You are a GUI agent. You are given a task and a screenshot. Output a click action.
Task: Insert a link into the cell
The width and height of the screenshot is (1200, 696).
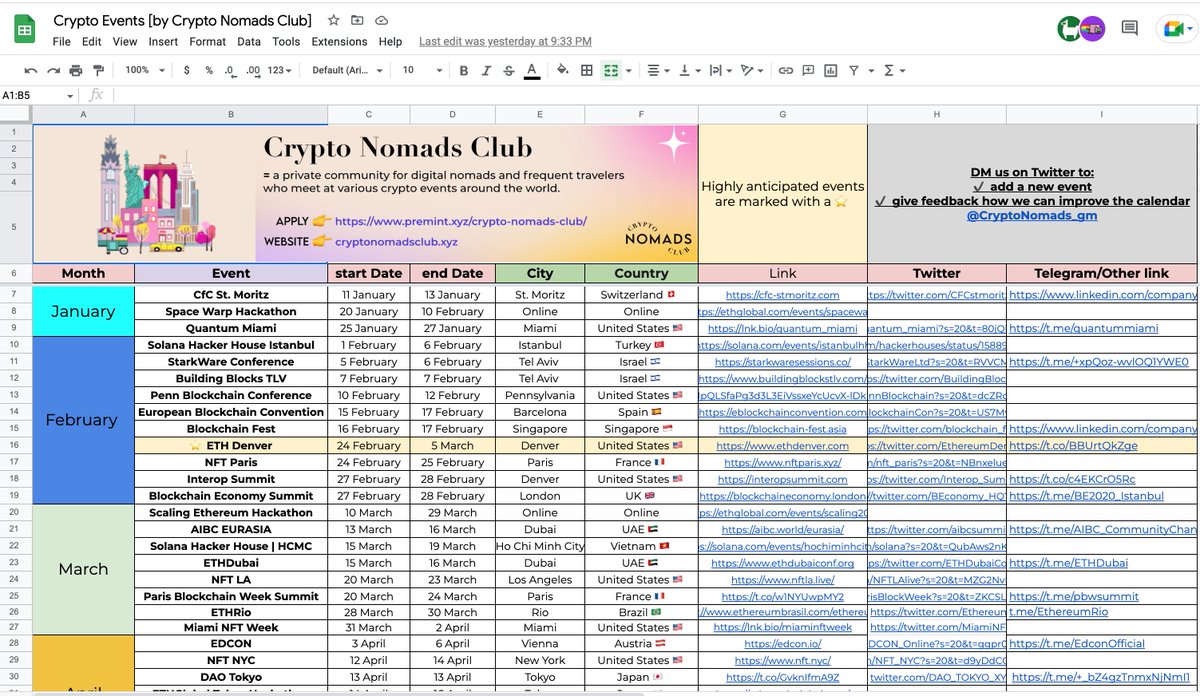coord(786,72)
